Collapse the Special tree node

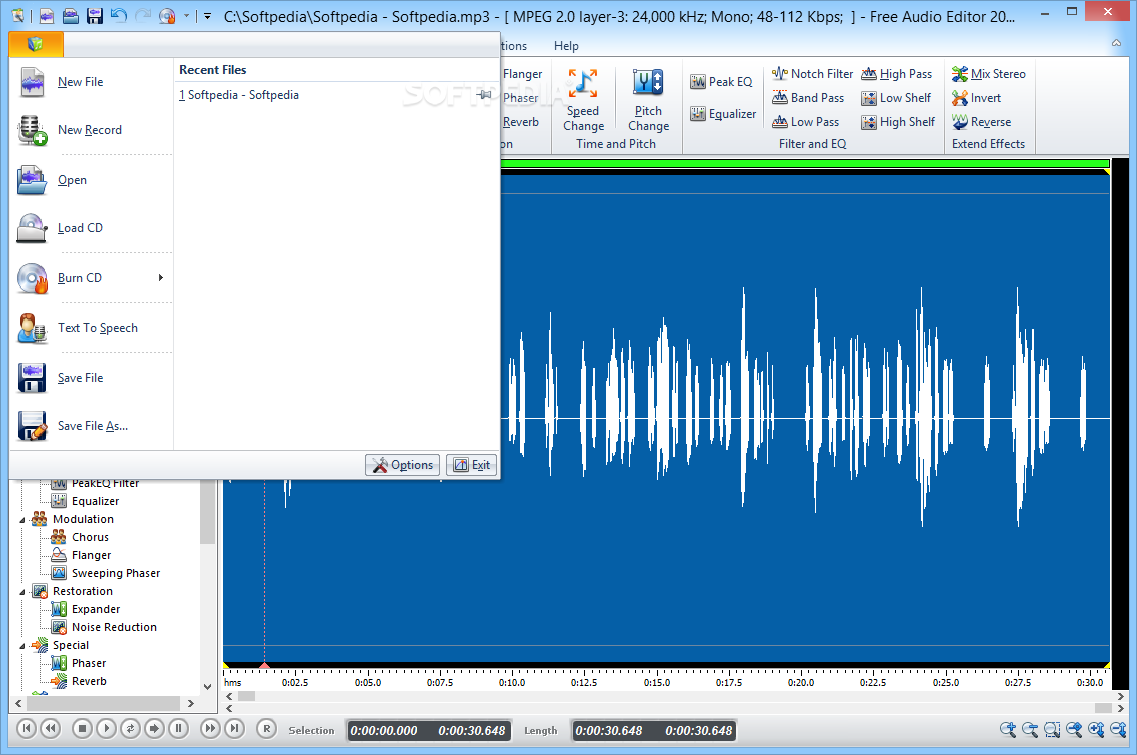(x=22, y=645)
